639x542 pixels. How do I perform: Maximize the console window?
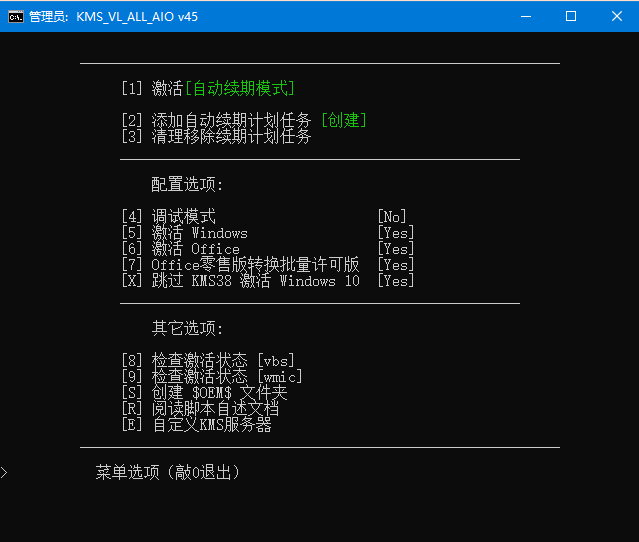click(x=571, y=16)
